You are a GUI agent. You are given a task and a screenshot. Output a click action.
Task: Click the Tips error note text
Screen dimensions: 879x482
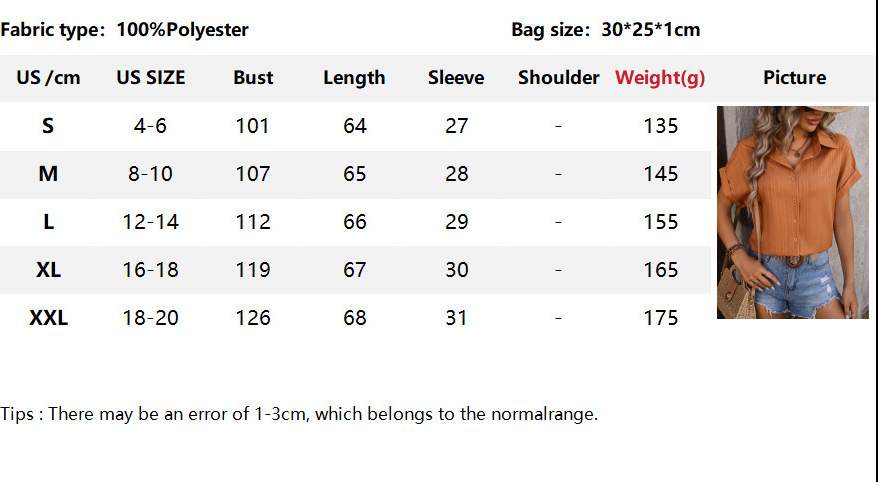pos(299,414)
